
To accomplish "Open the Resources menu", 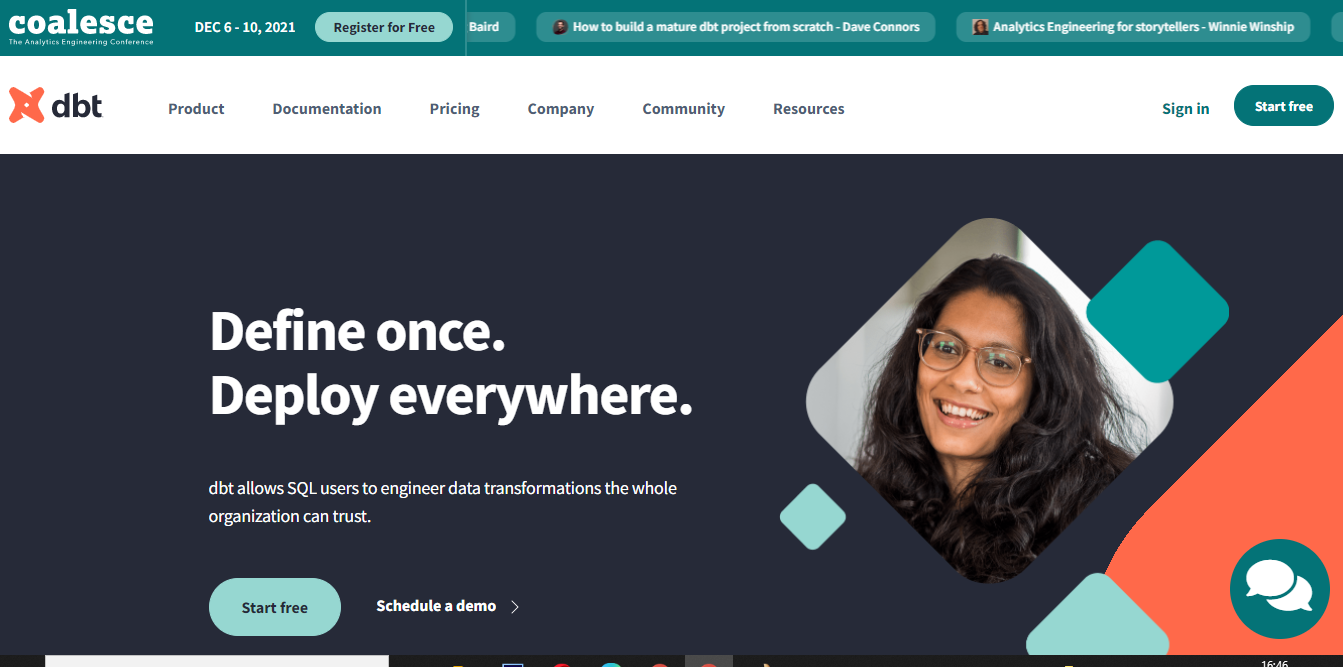I will coord(809,109).
